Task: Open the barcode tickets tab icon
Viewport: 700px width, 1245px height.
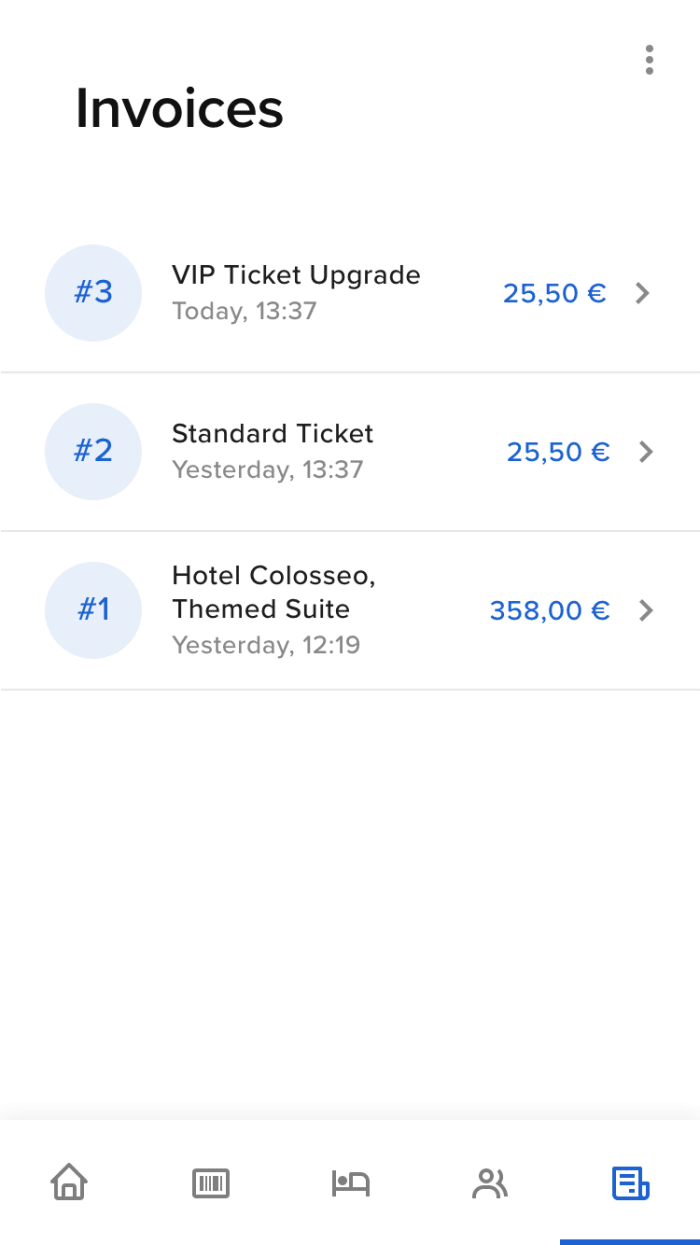Action: (210, 1183)
